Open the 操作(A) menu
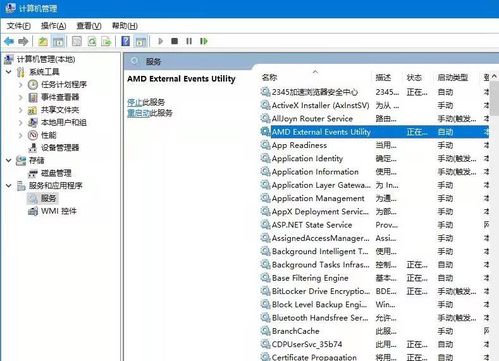Image resolution: width=499 pixels, height=361 pixels. [53, 26]
